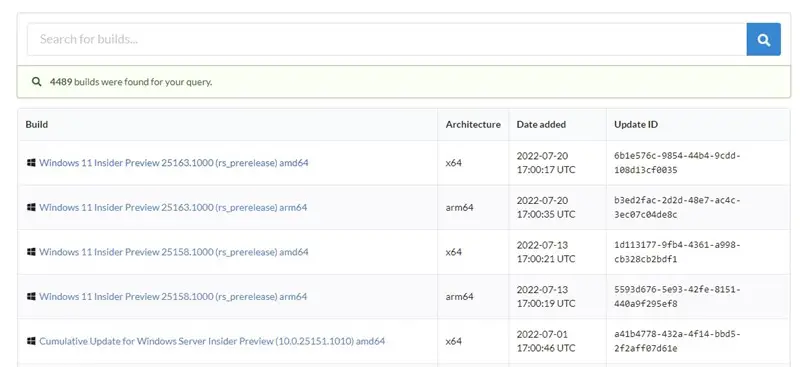Click the blue magnifier search button
This screenshot has height=367, width=800.
tap(763, 39)
